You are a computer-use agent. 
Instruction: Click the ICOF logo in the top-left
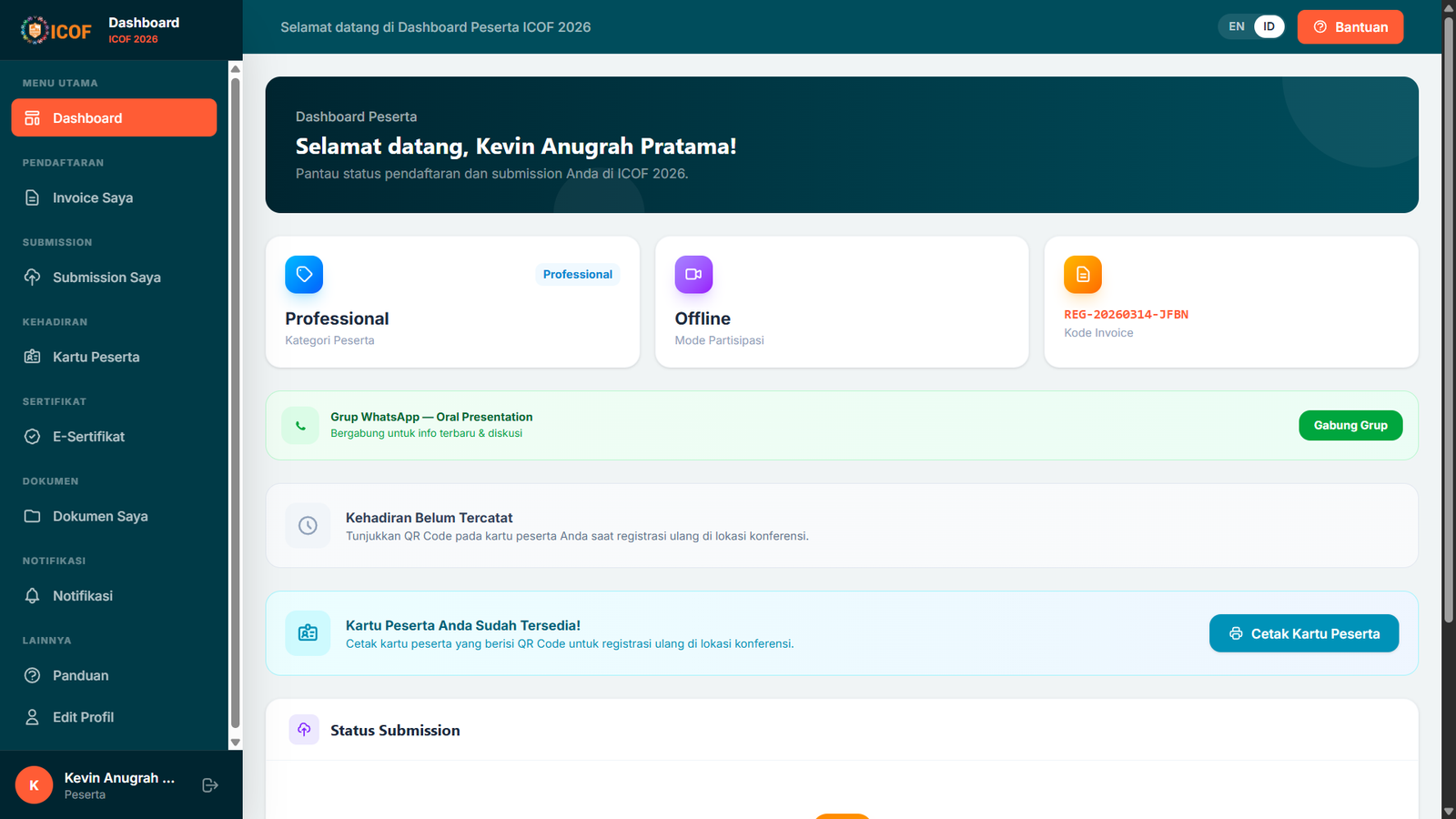click(56, 29)
